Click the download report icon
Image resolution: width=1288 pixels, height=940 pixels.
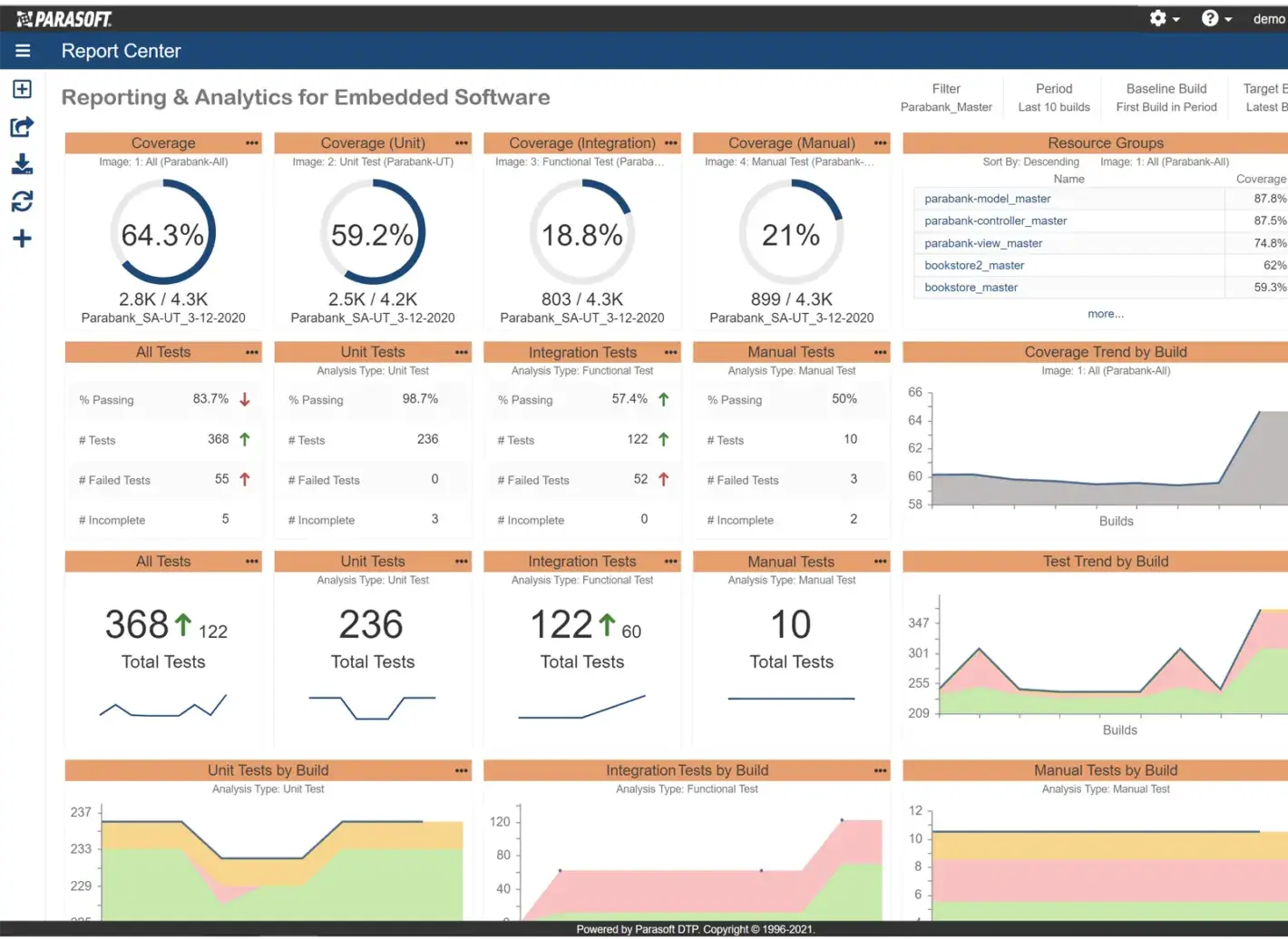(x=23, y=164)
